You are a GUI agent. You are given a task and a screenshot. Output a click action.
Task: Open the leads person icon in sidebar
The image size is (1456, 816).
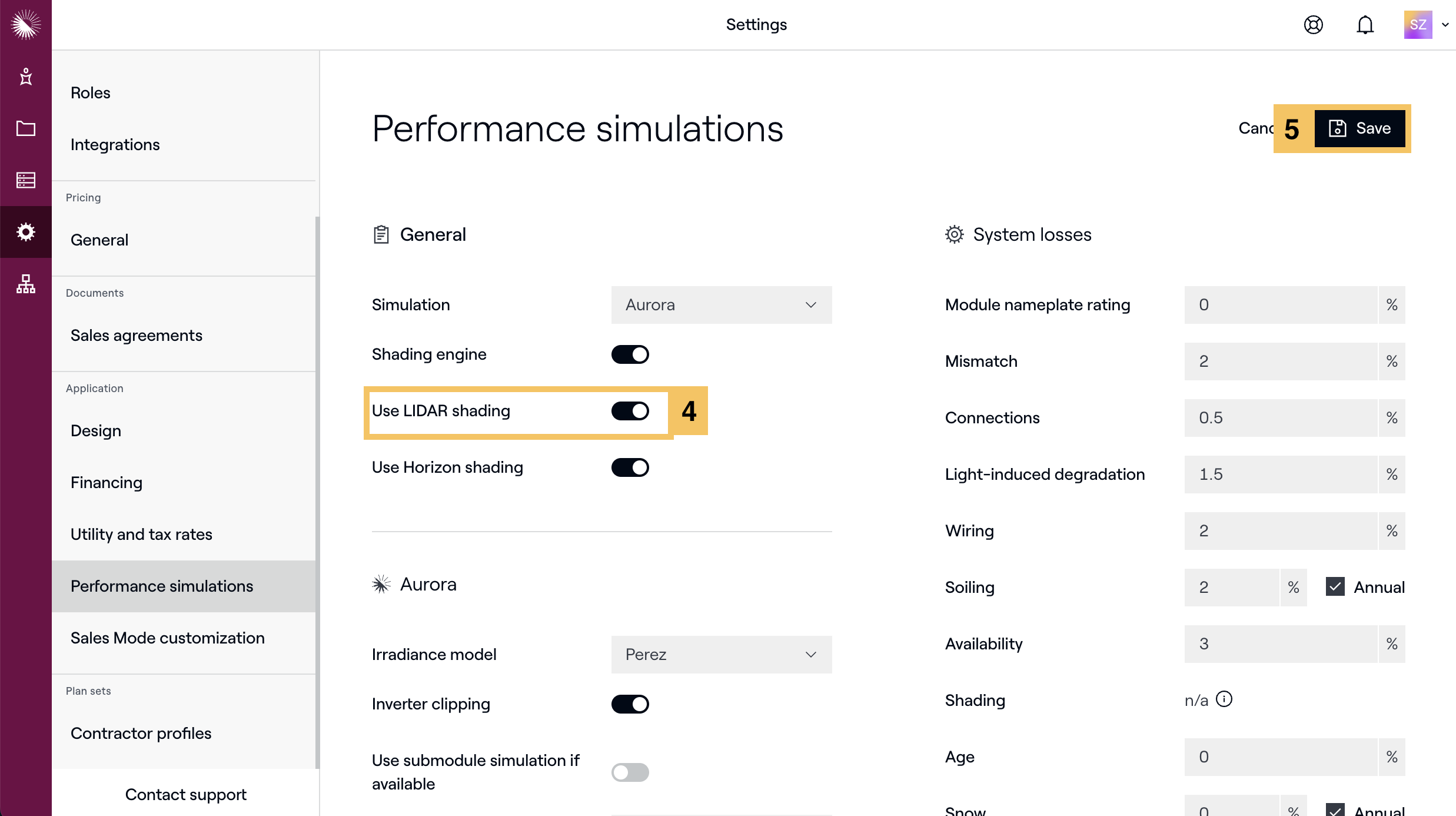[x=26, y=77]
